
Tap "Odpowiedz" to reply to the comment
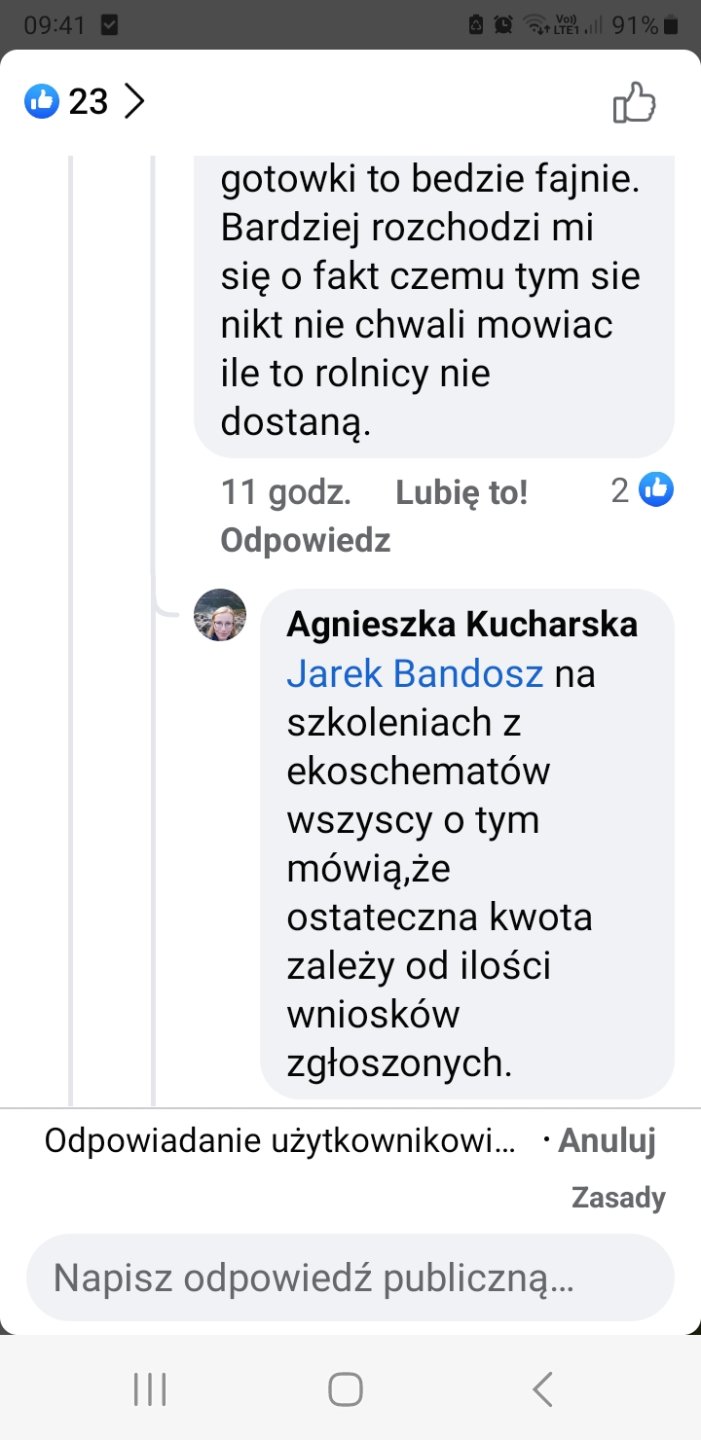(x=305, y=541)
